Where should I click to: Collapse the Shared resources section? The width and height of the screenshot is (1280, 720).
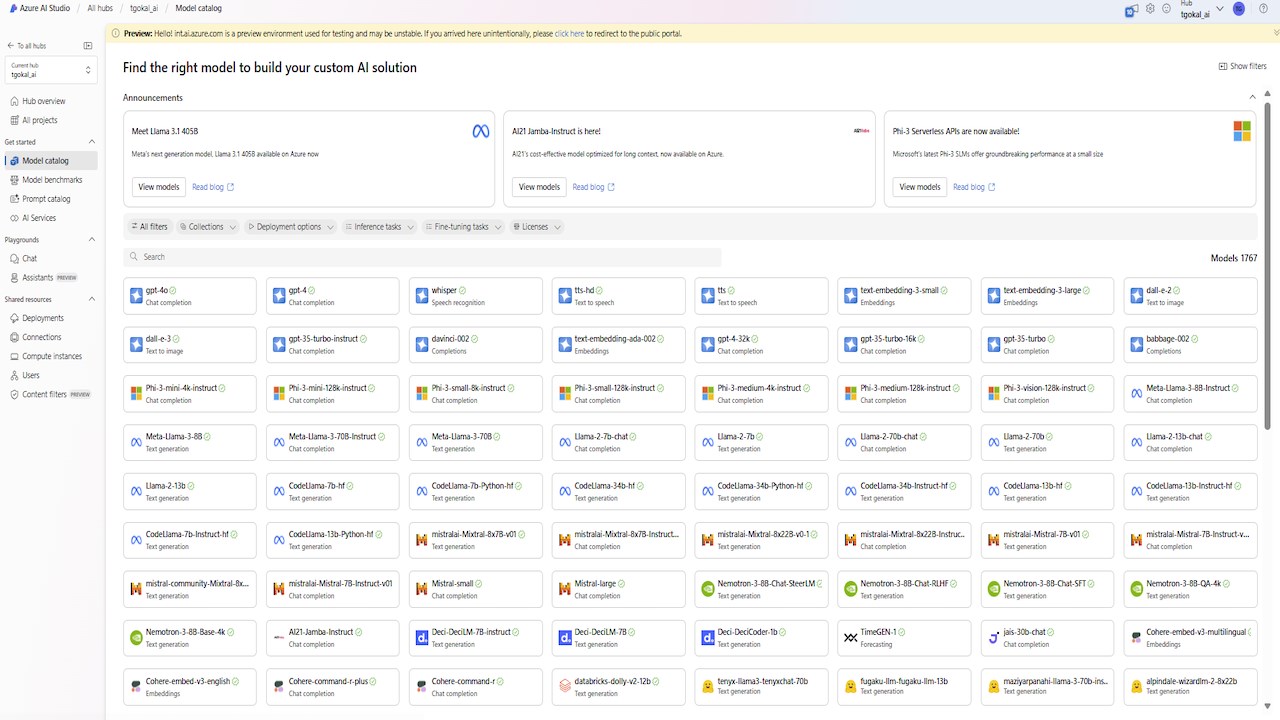click(92, 299)
